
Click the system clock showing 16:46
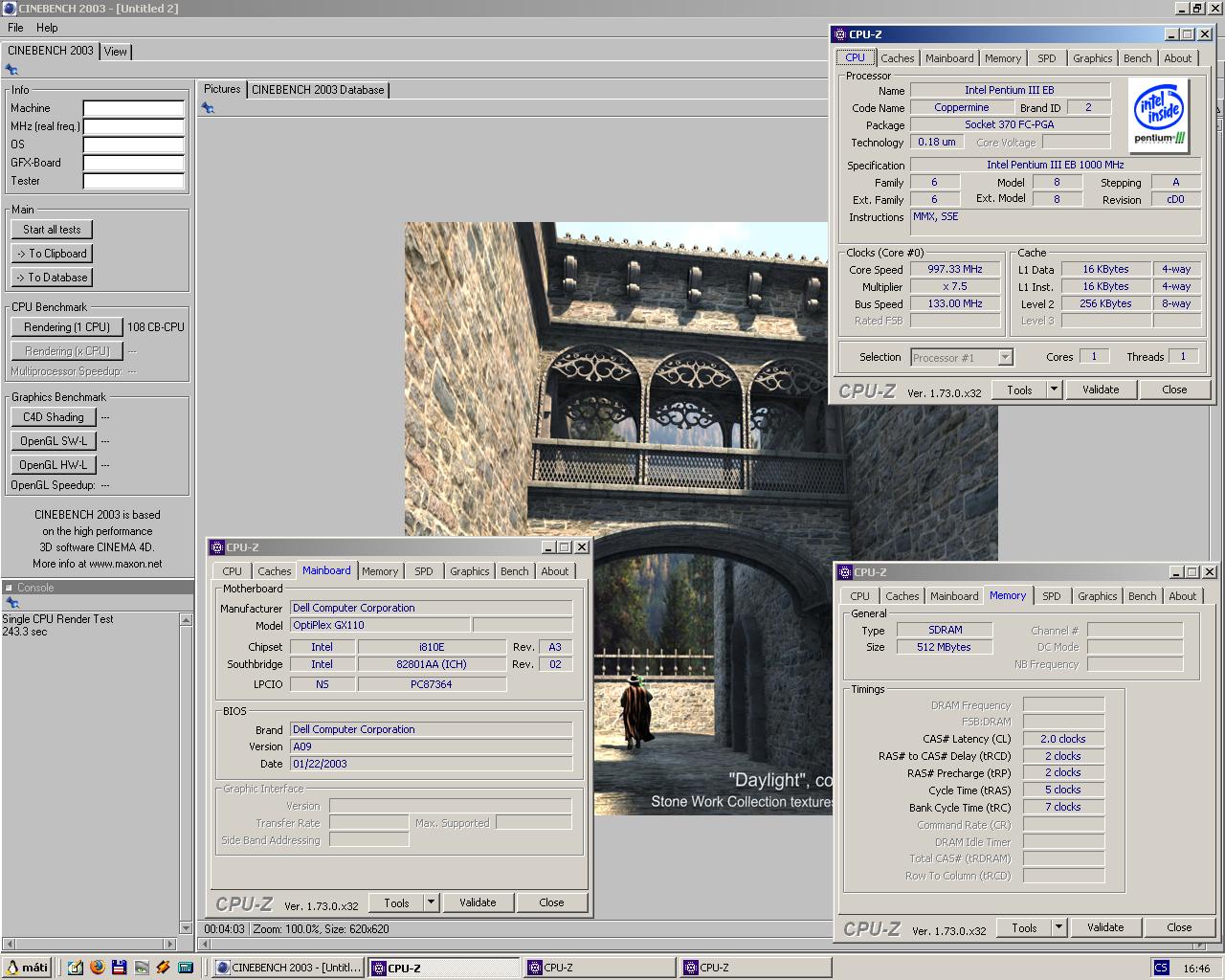click(x=1196, y=969)
